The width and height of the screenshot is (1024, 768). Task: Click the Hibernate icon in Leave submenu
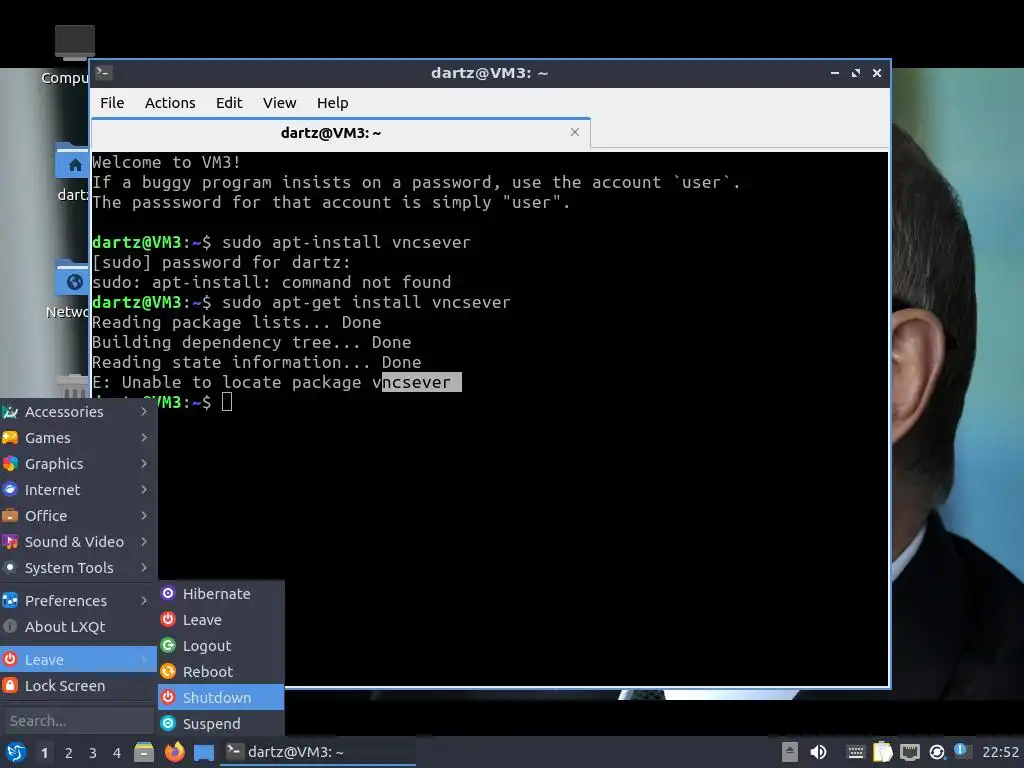coord(168,593)
